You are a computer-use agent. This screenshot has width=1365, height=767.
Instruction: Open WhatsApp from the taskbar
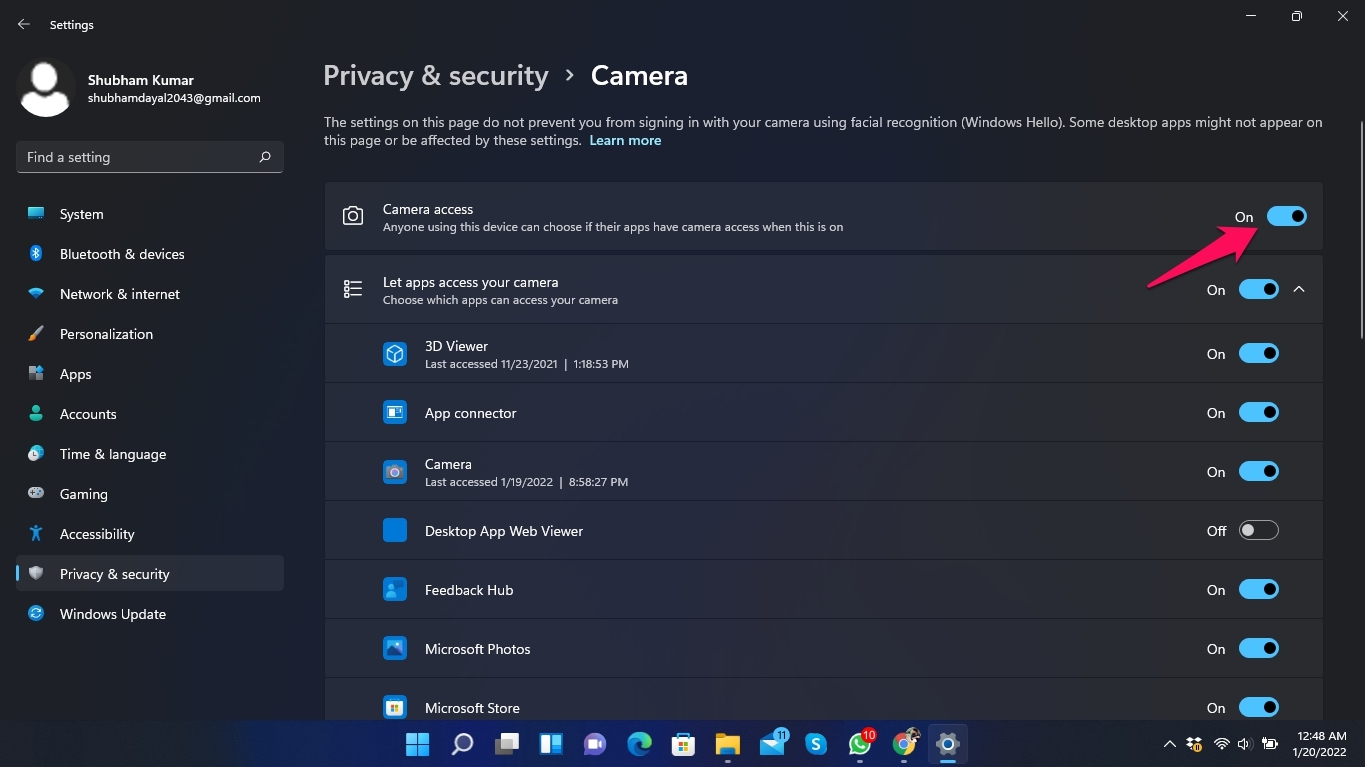[x=859, y=744]
